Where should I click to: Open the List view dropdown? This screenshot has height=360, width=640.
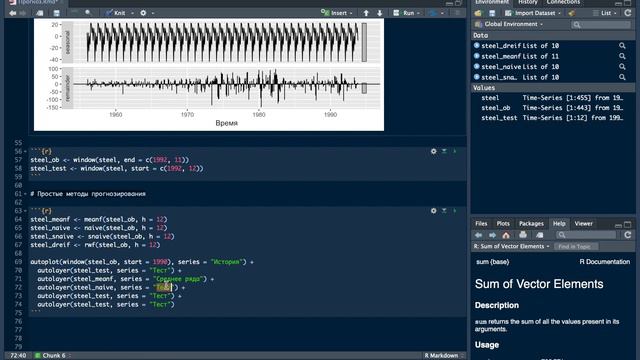[x=604, y=13]
